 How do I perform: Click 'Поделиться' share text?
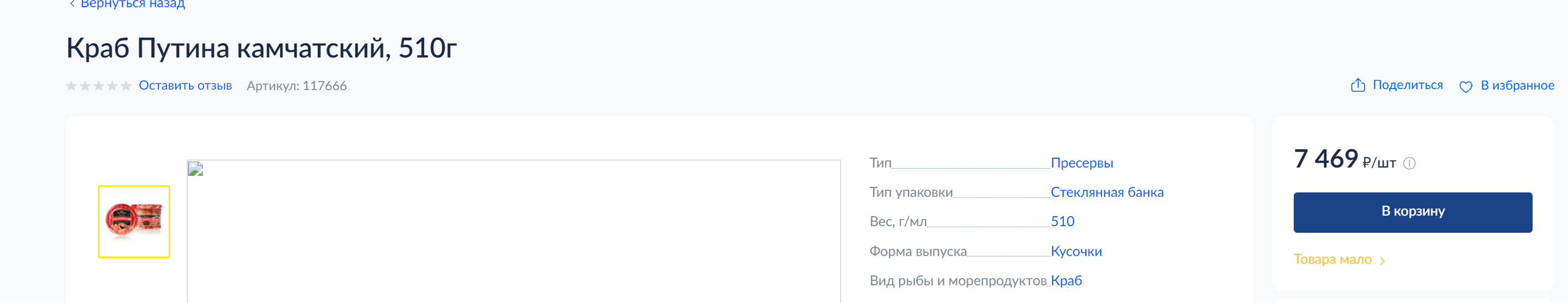pos(1407,85)
